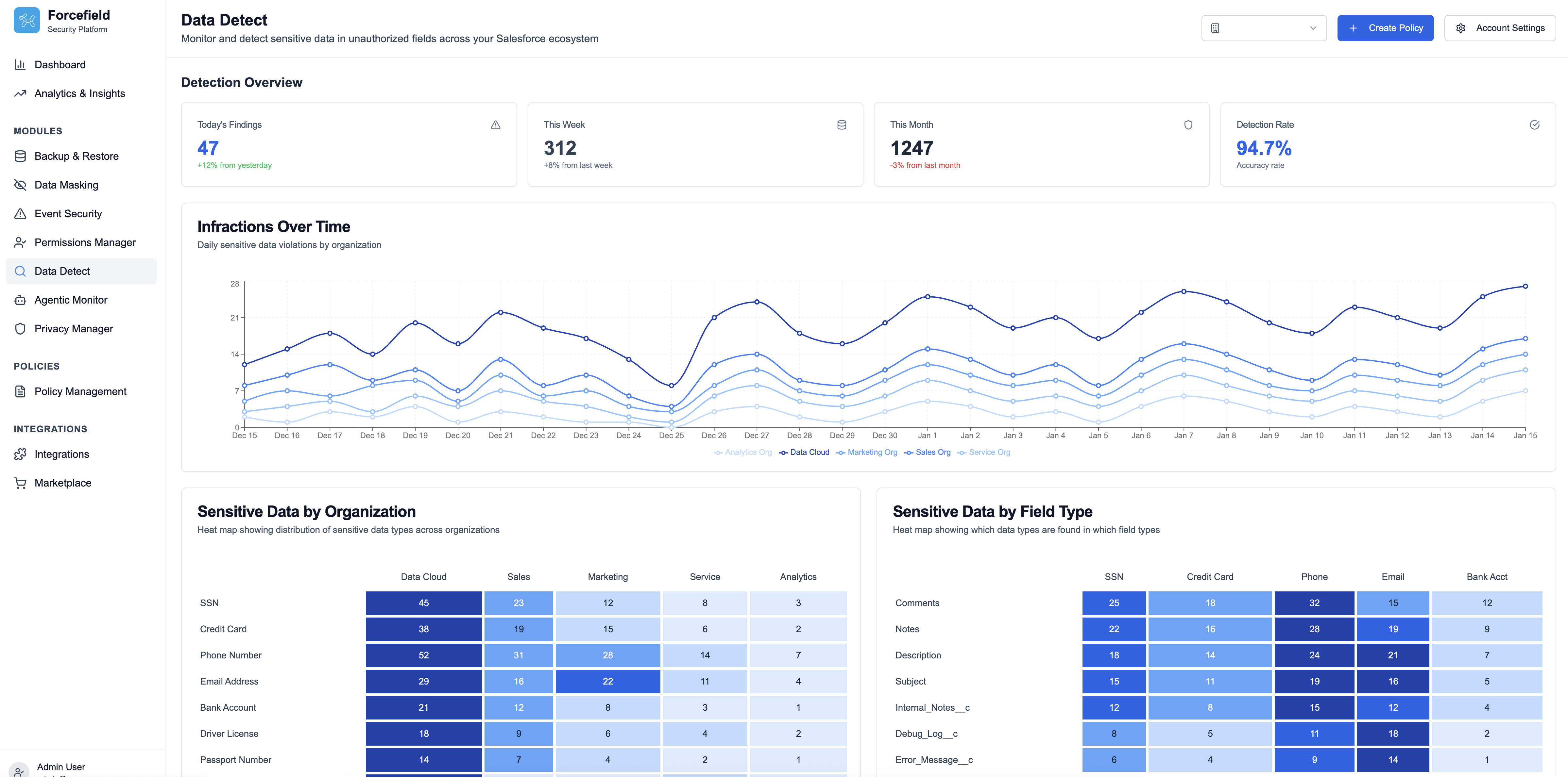Screen dimensions: 1568x777
Task: Open the Data Masking module
Action: pyautogui.click(x=66, y=184)
